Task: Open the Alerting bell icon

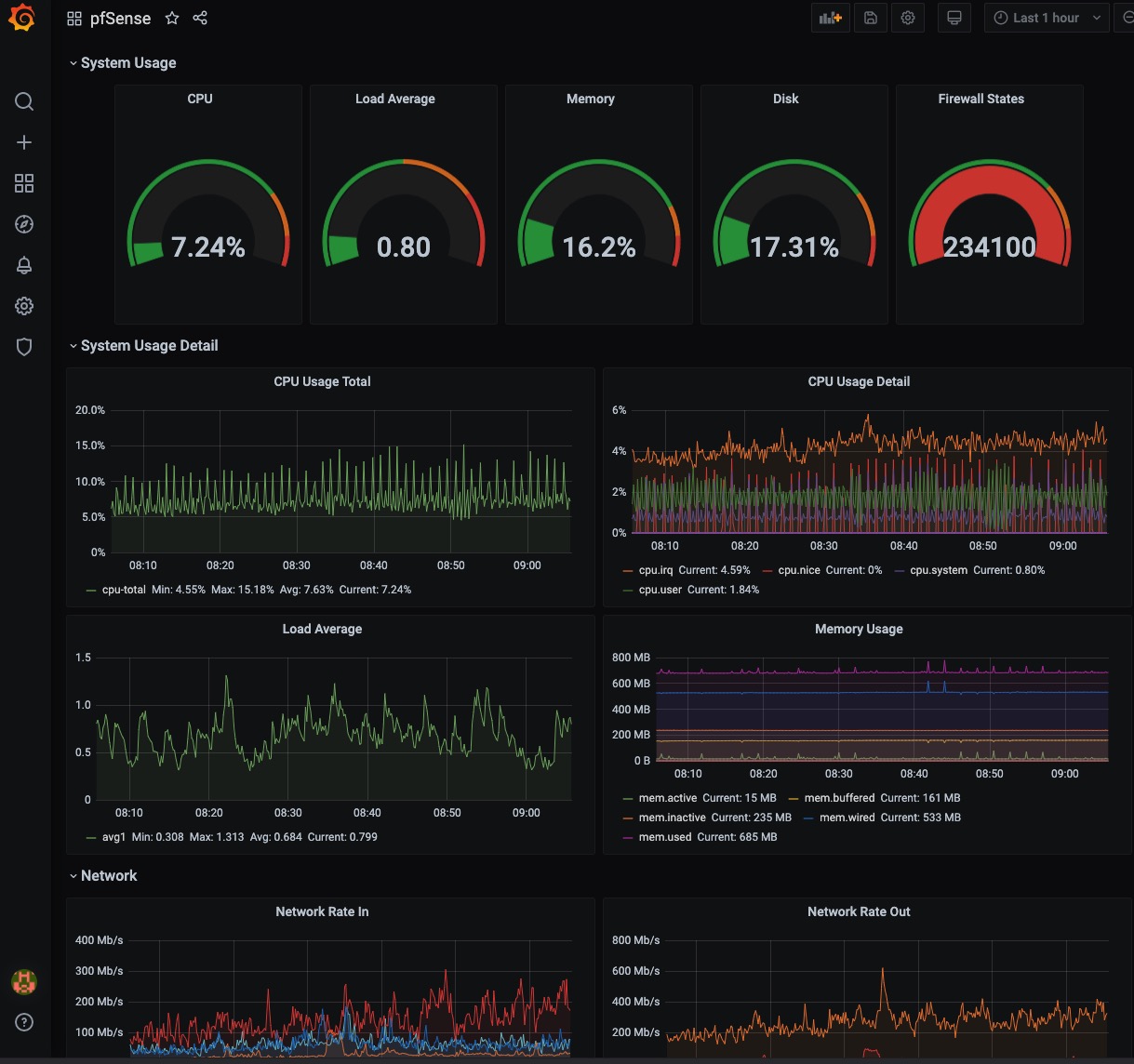Action: 24,265
